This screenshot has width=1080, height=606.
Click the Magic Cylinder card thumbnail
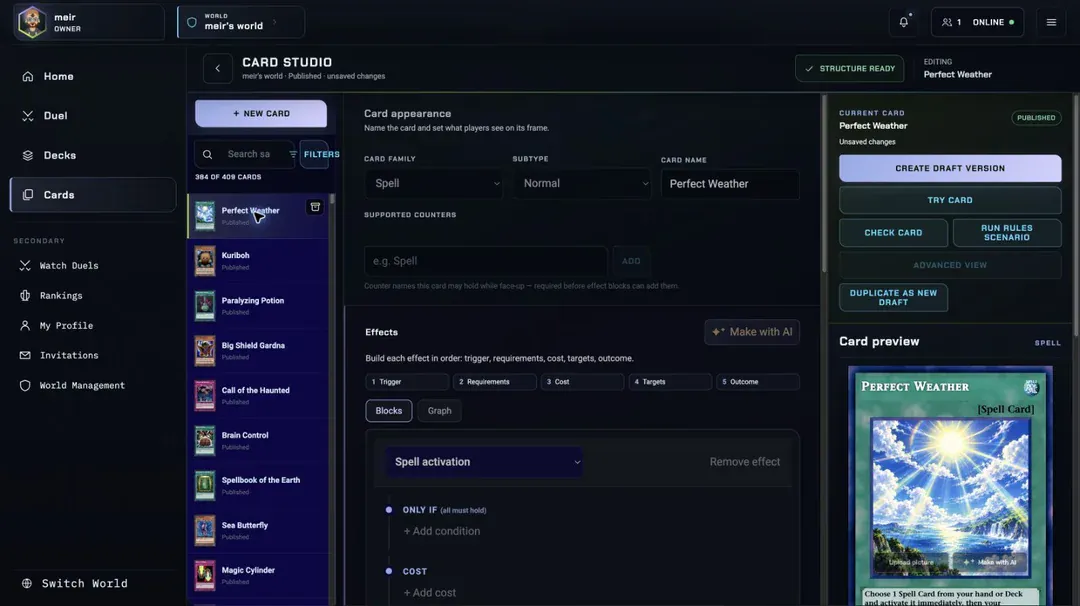[205, 576]
